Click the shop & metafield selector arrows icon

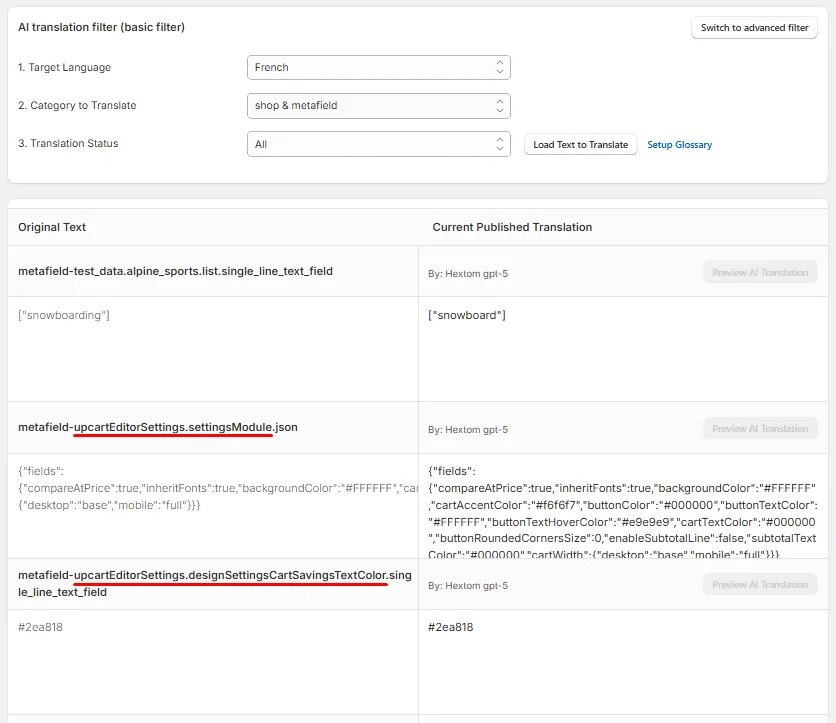pos(500,106)
